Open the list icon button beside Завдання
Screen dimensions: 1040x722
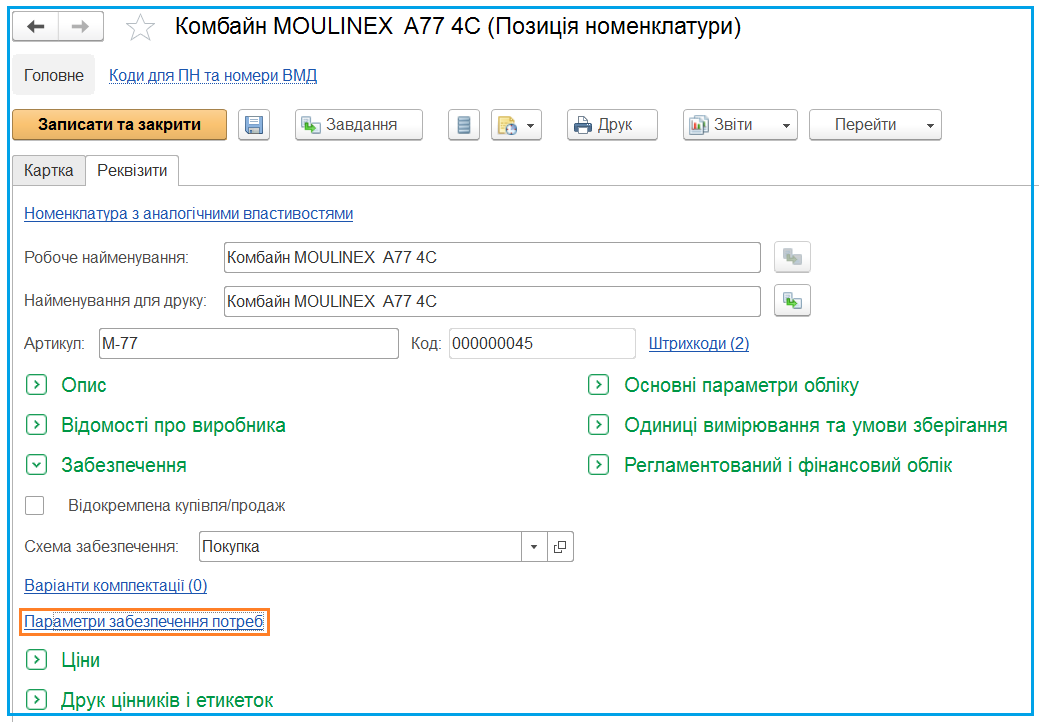(x=464, y=125)
